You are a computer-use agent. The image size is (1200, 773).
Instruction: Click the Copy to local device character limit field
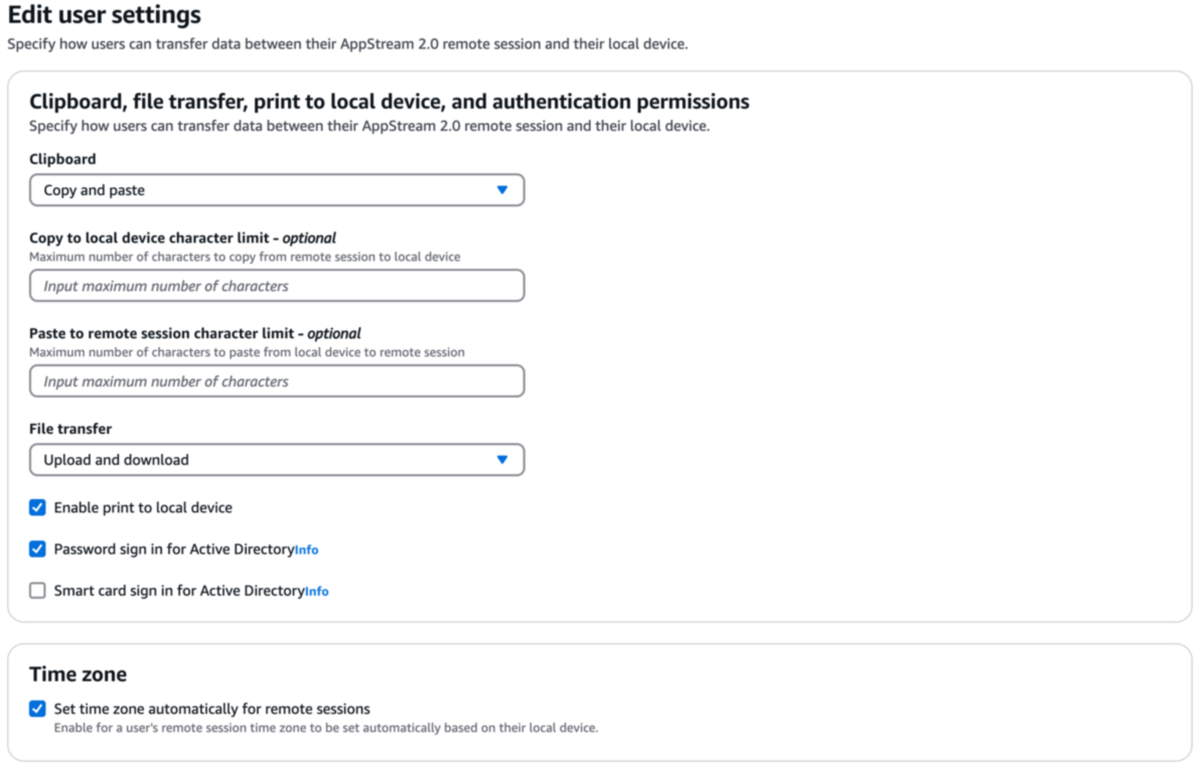[x=277, y=286]
